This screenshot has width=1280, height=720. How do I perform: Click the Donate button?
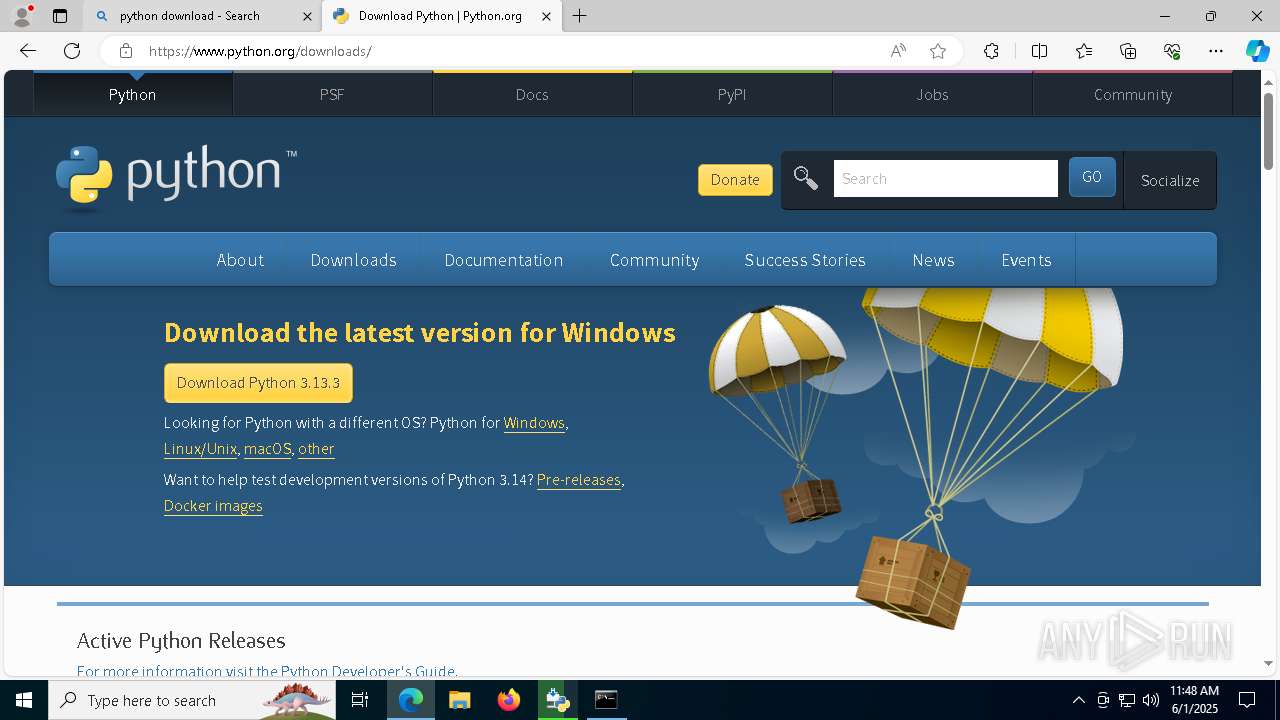735,180
